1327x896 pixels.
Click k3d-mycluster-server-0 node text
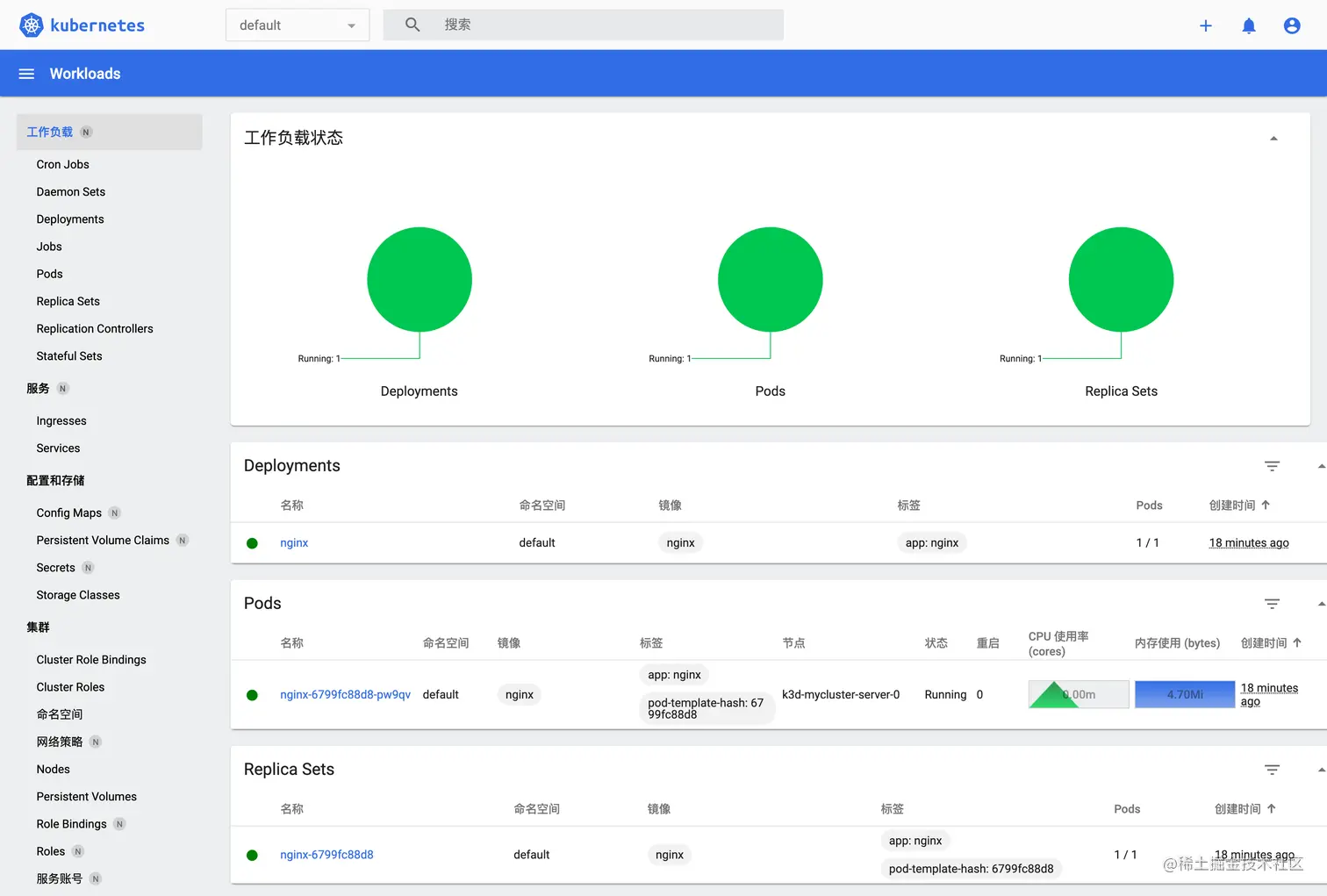(841, 695)
